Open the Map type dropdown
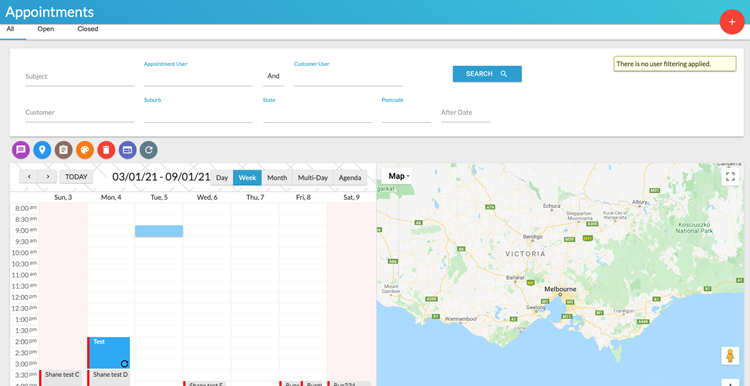Viewport: 750px width, 386px height. click(399, 176)
